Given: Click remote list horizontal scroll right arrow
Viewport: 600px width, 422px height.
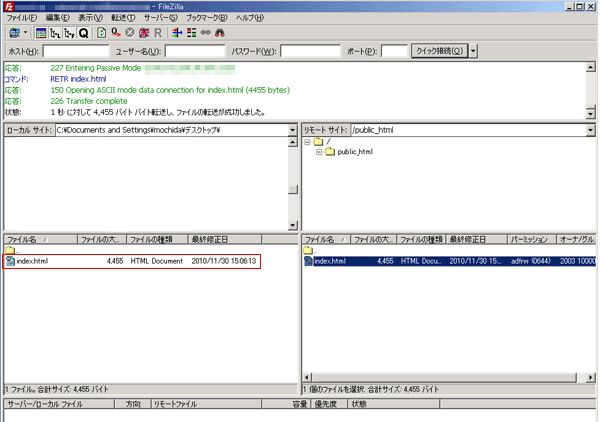Looking at the screenshot, I should point(590,377).
